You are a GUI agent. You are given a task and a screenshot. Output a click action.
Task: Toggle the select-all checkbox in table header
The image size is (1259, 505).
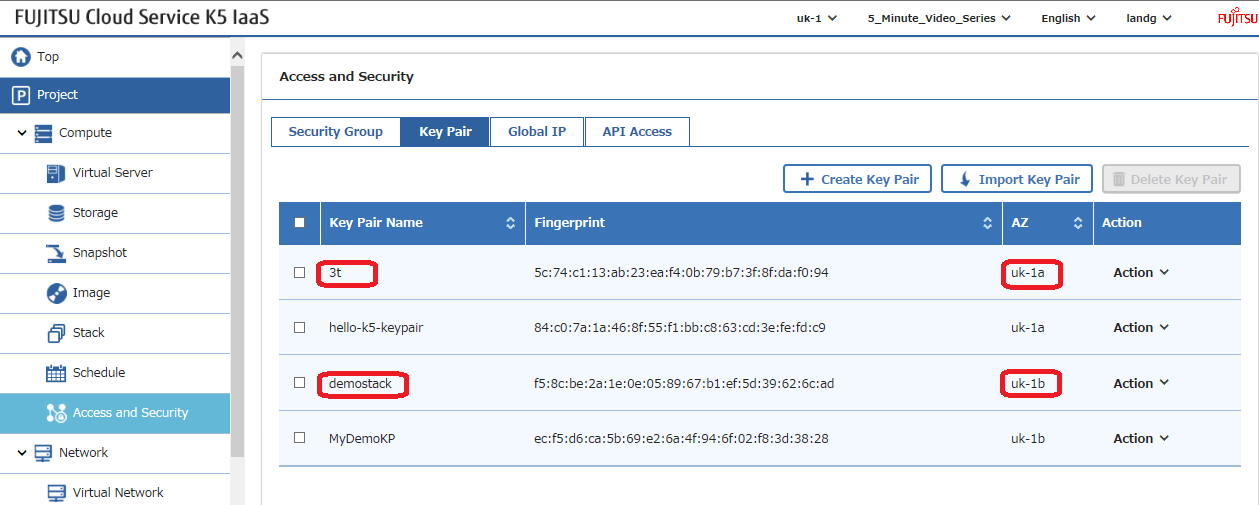point(299,223)
